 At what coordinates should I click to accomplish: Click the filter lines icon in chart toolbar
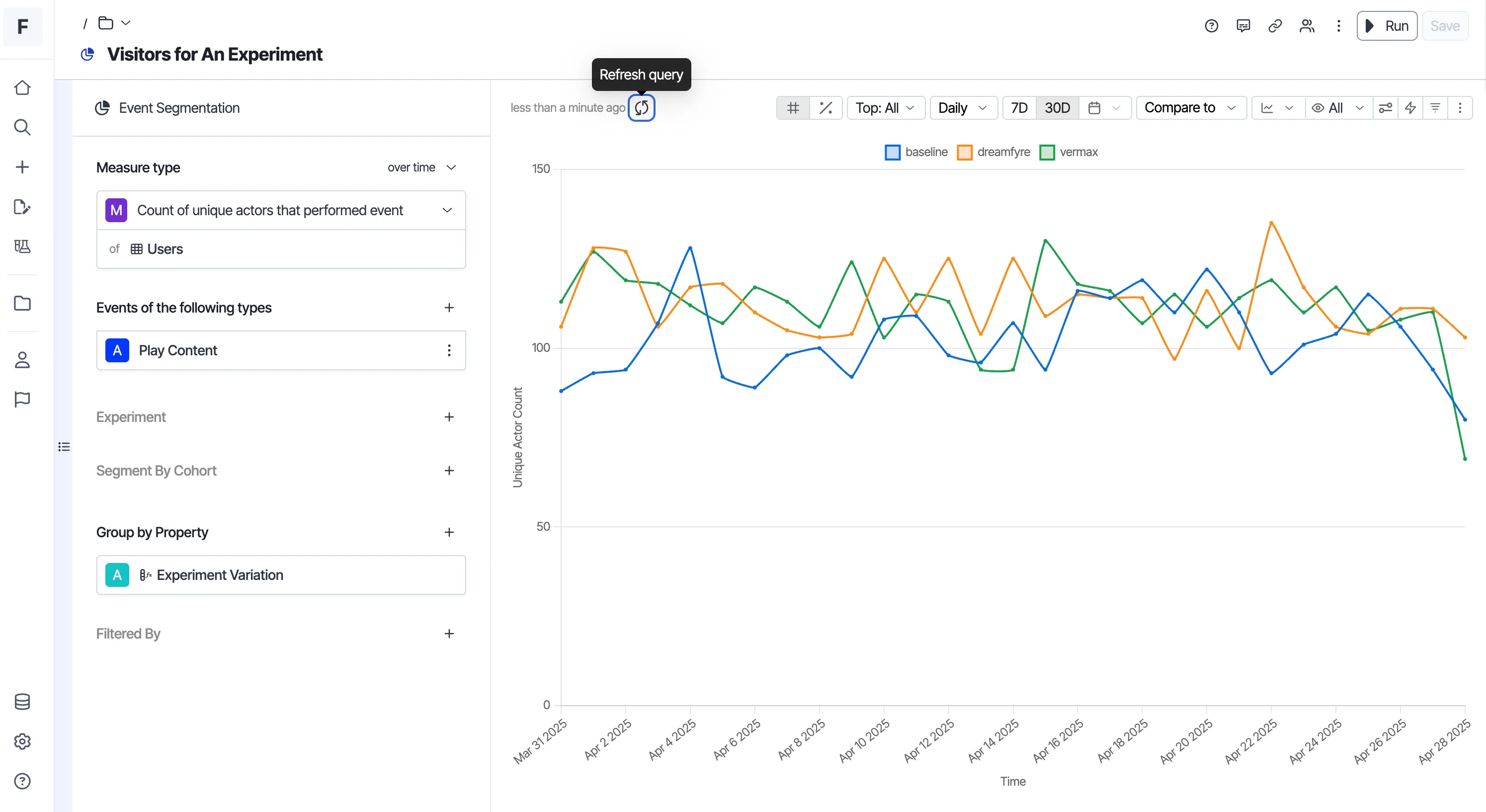[1435, 108]
